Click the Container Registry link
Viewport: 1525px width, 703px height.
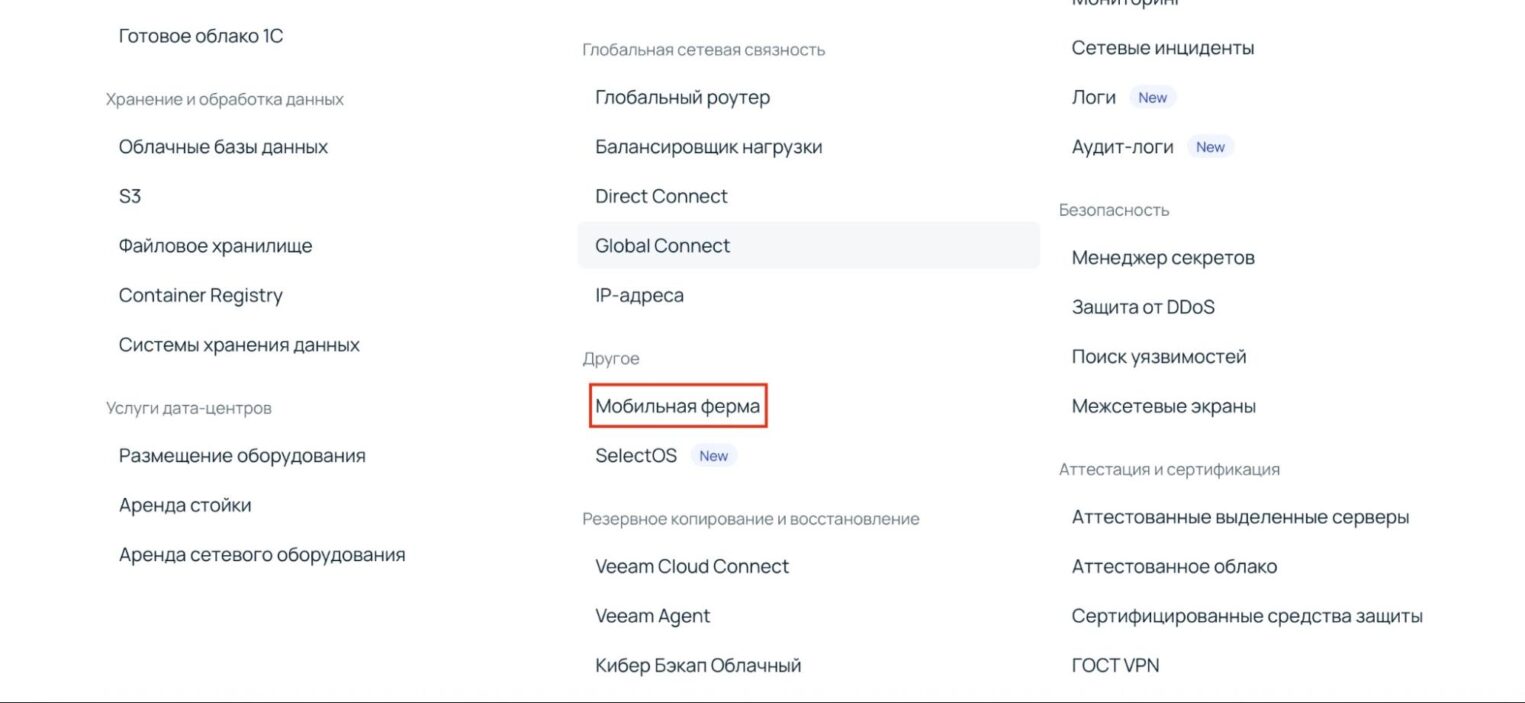coord(200,296)
